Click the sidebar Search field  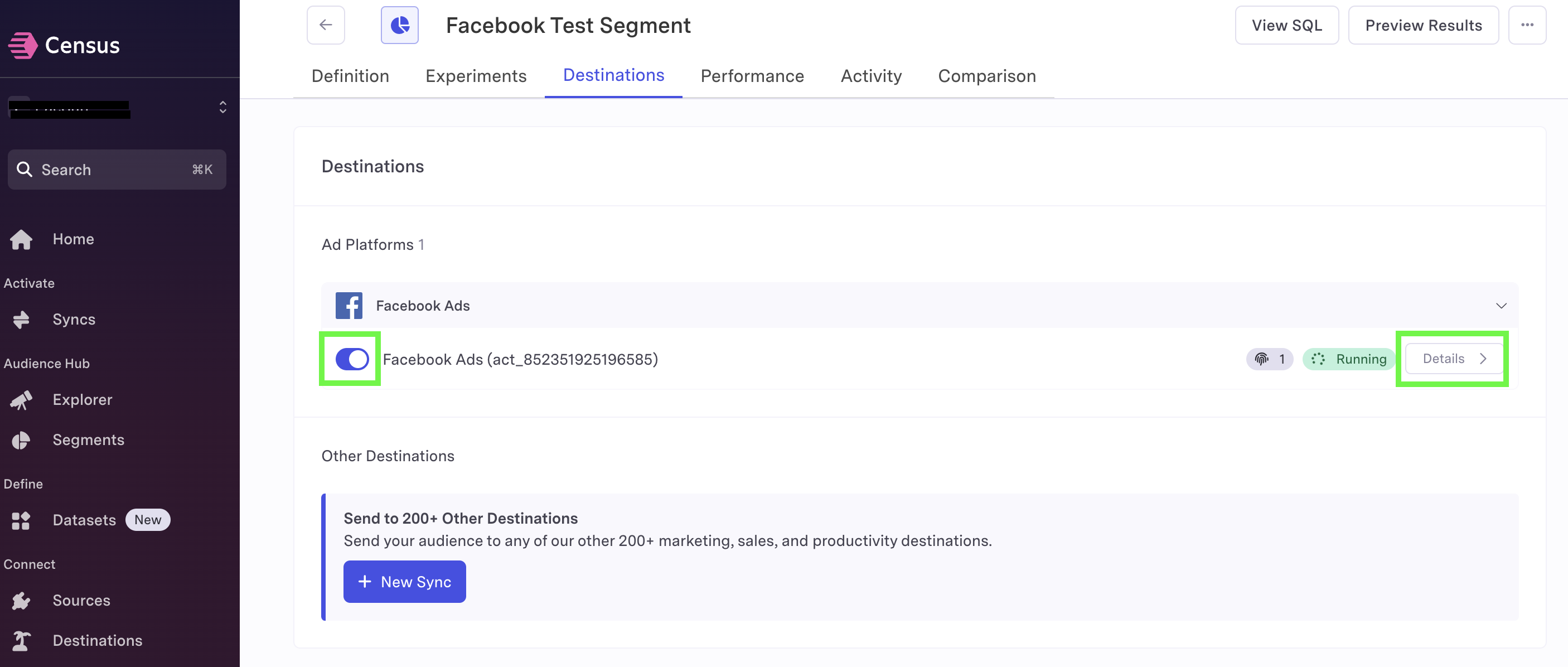[x=117, y=170]
